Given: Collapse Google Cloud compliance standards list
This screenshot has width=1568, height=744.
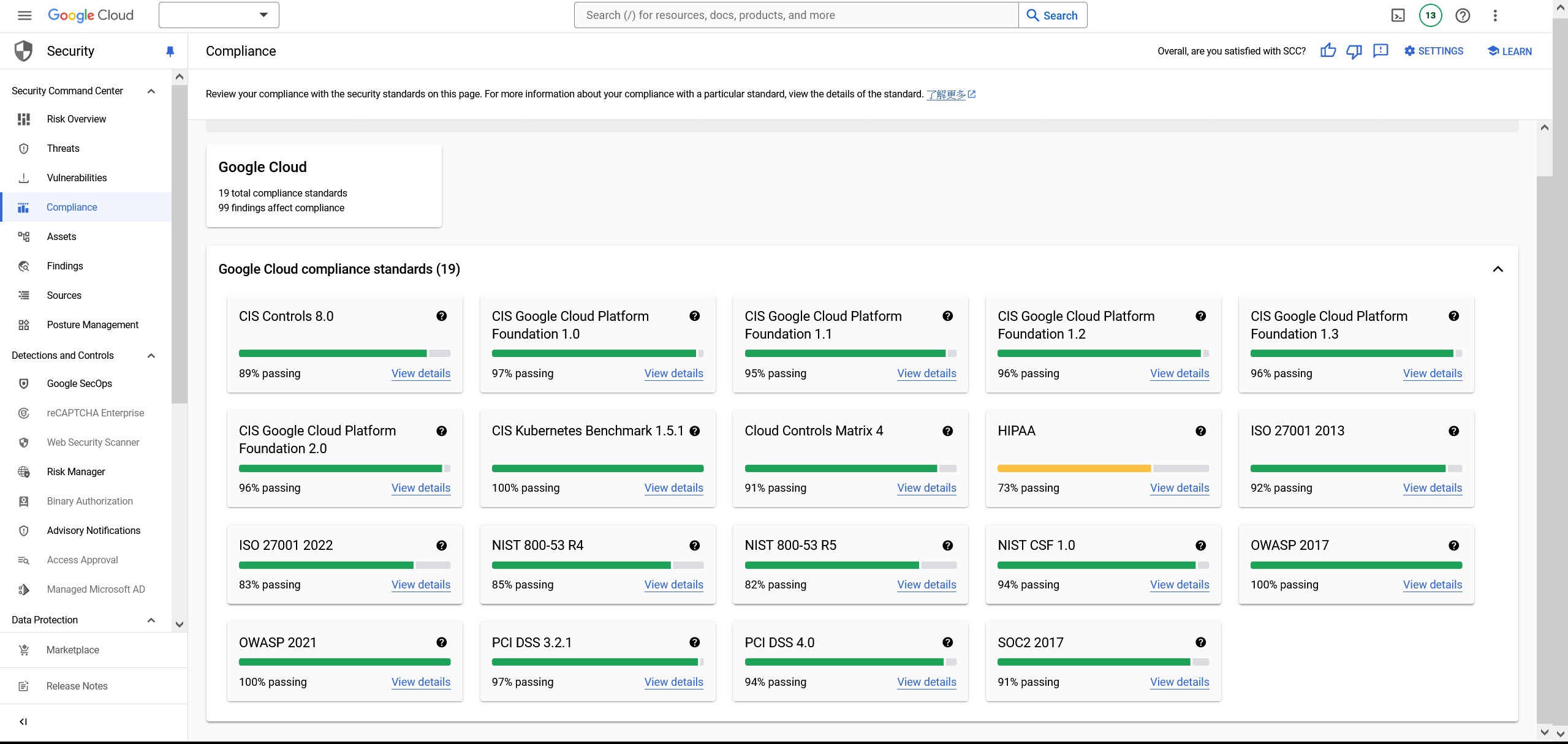Looking at the screenshot, I should pos(1498,269).
